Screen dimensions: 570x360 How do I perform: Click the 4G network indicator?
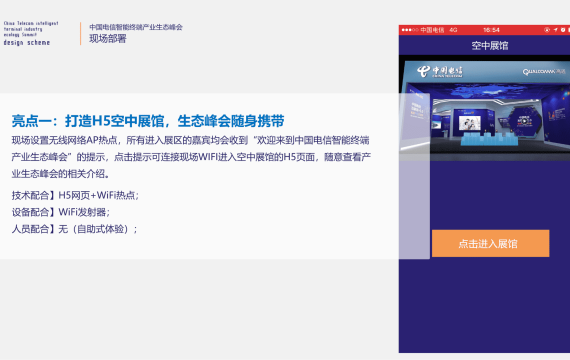[x=453, y=30]
